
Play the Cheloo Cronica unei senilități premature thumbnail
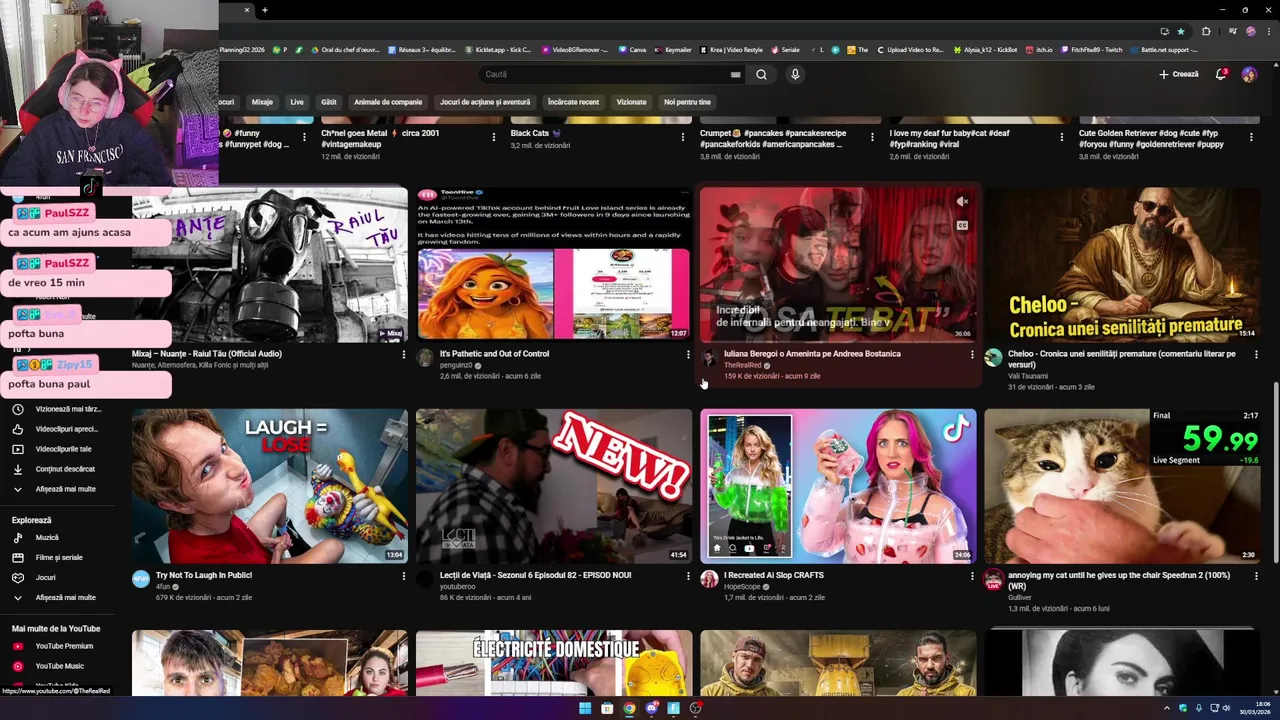coord(1122,265)
